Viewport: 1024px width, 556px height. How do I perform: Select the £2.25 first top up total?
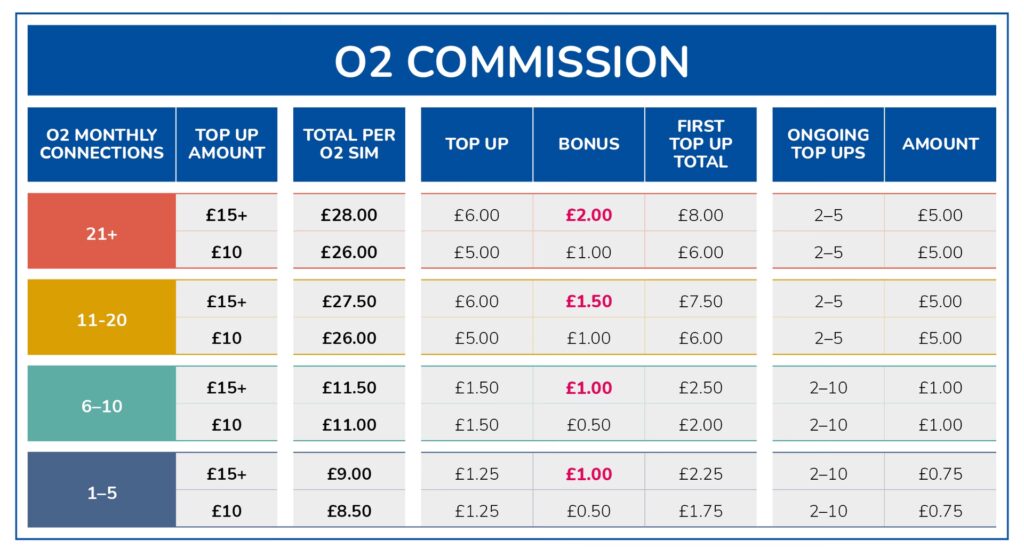pyautogui.click(x=700, y=473)
